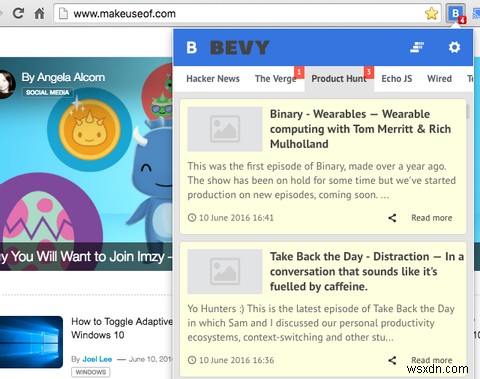Switch to The Verge tab
The height and width of the screenshot is (379, 480).
pos(275,79)
